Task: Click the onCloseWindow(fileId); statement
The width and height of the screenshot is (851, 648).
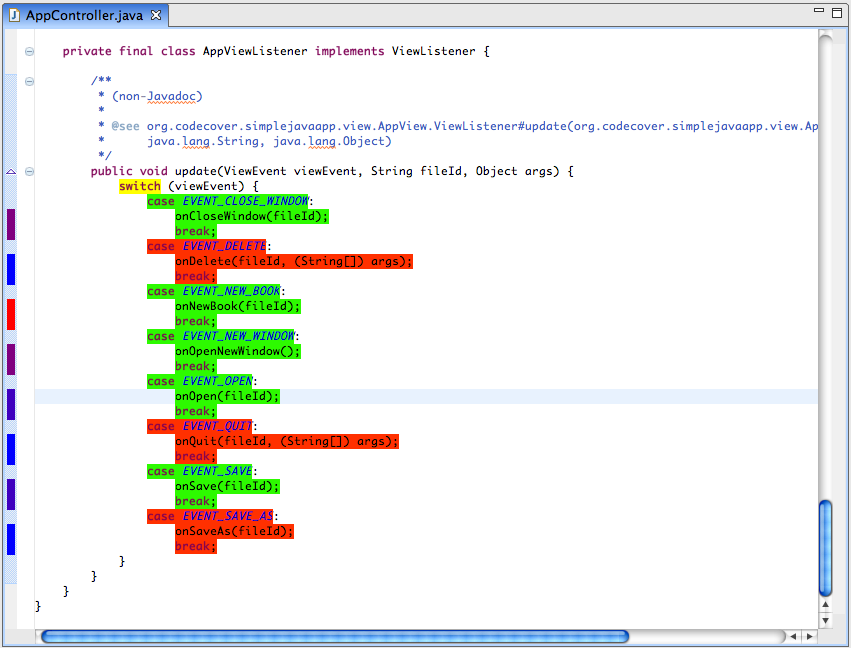Action: (252, 217)
